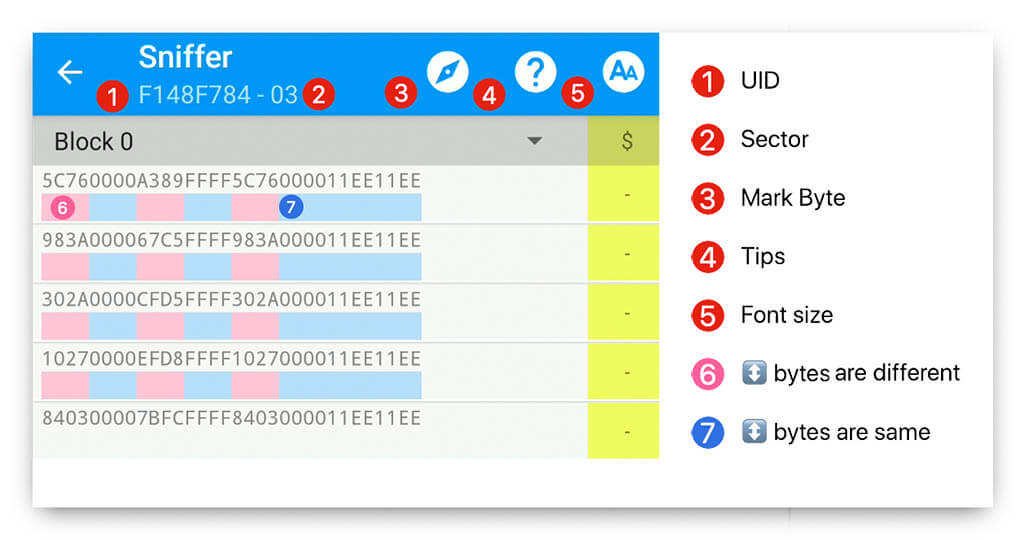Select hex row 840300007BFCFFFF8403000011EE11EE
The image size is (1024, 540).
coord(231,418)
